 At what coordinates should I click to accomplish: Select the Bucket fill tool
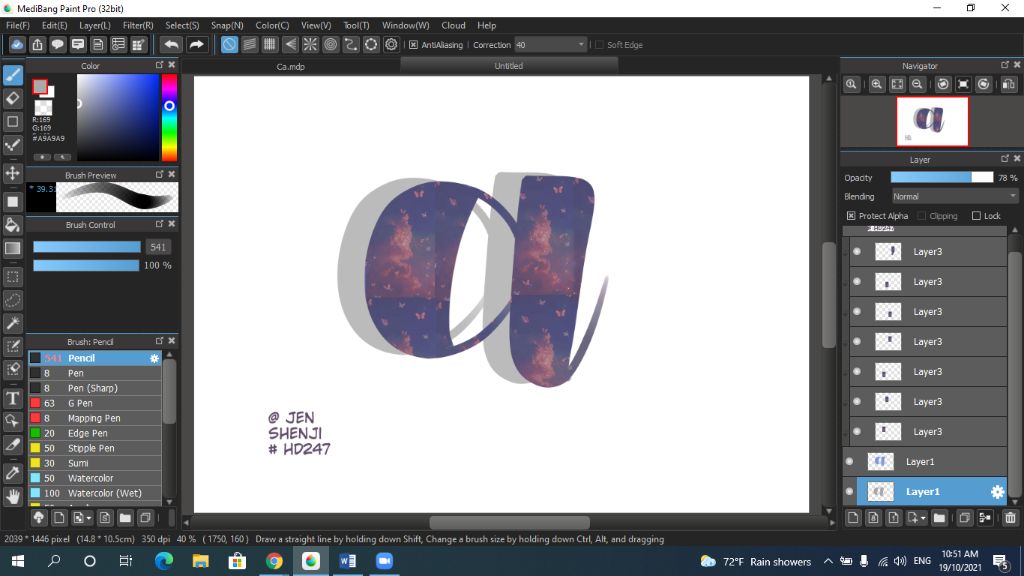click(12, 225)
